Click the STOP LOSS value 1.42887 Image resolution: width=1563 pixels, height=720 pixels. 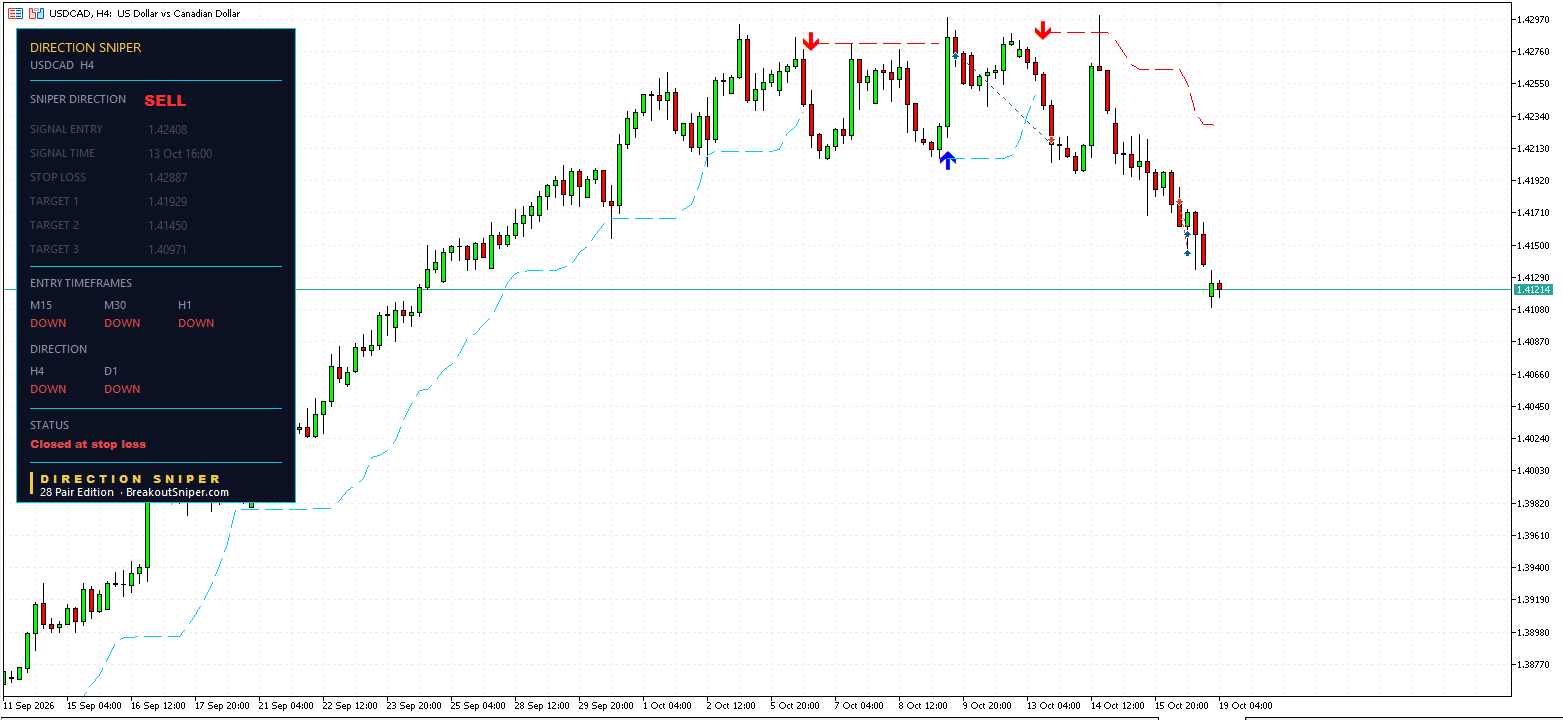(x=167, y=177)
